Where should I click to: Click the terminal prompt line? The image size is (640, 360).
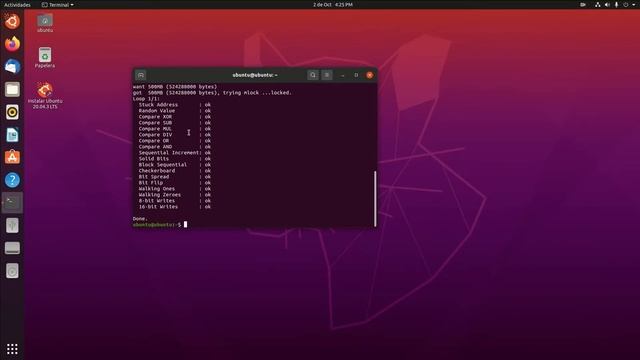160,224
